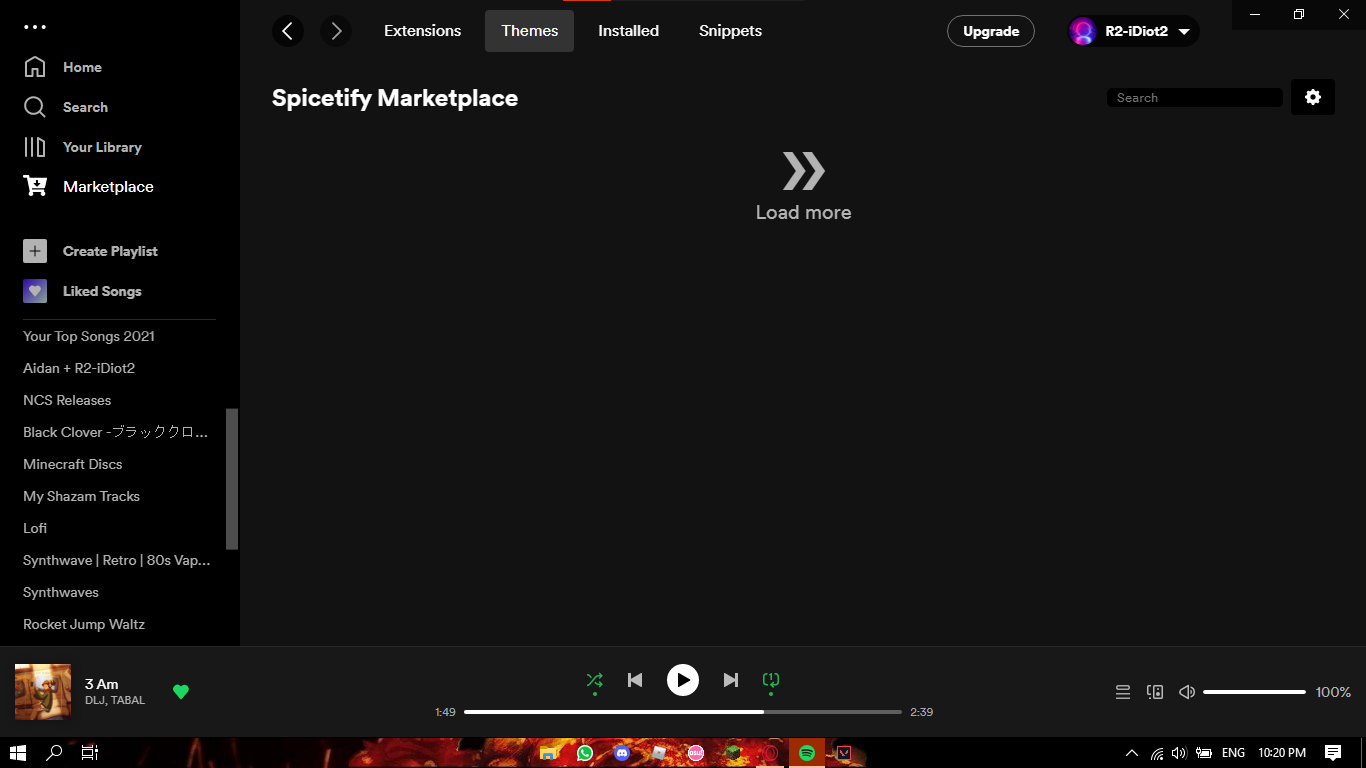
Task: Open WhatsApp from the taskbar
Action: [x=585, y=753]
